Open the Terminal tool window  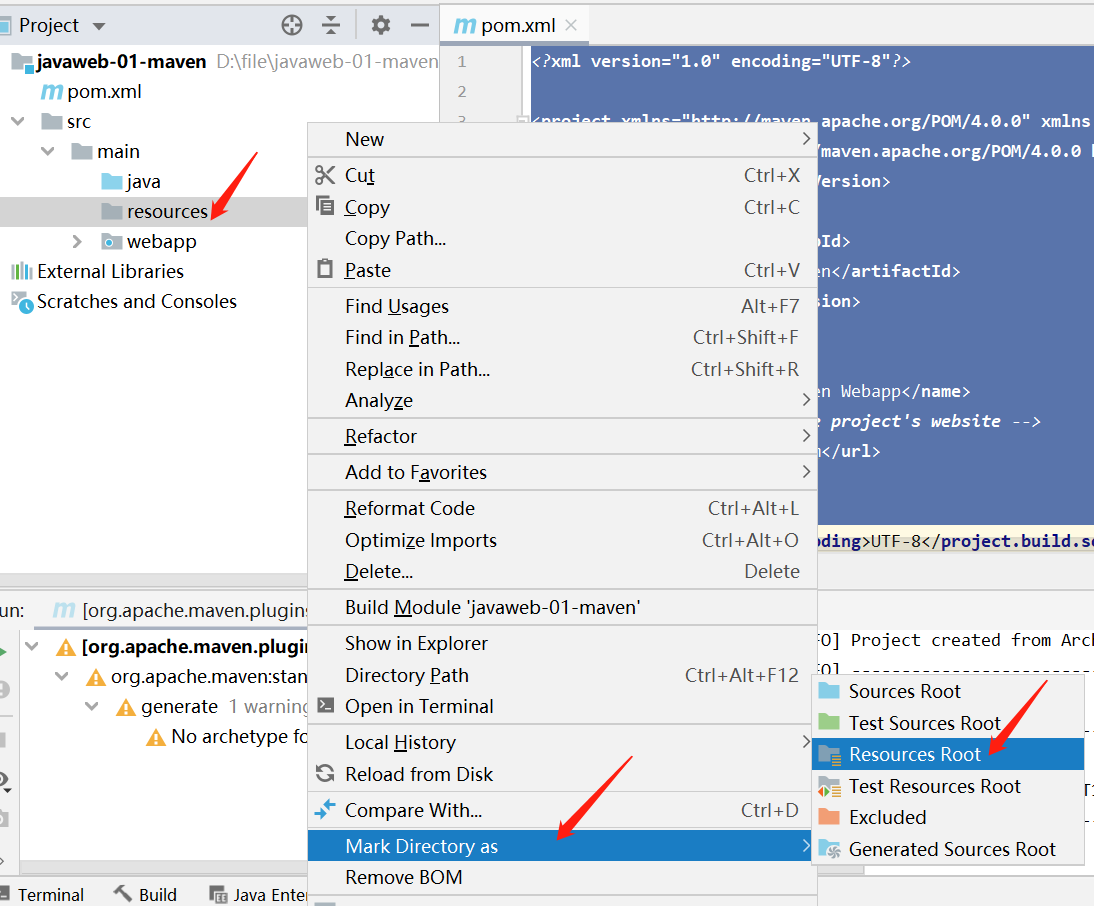(42, 895)
